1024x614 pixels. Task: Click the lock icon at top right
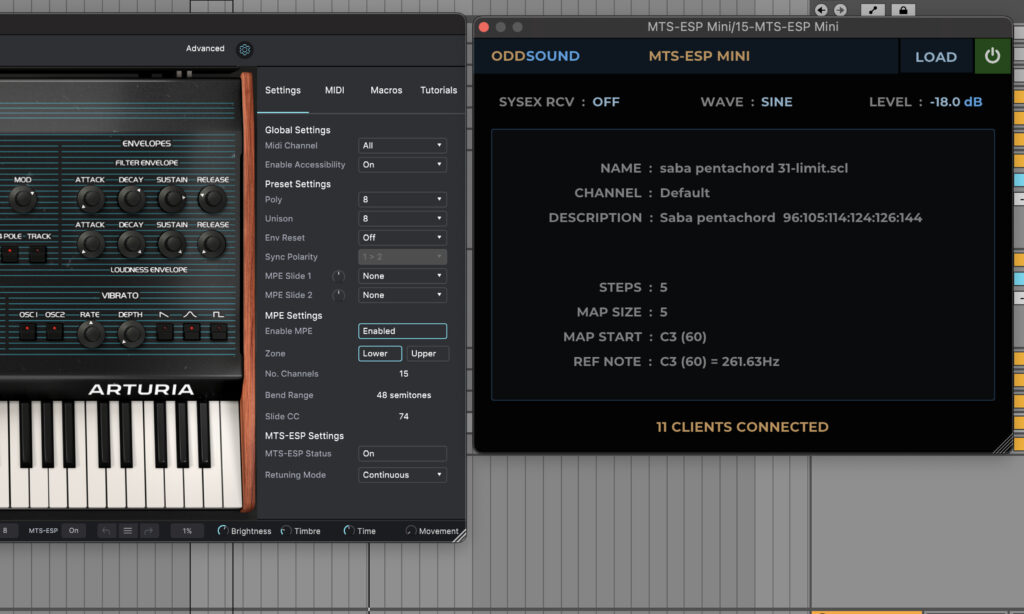[x=903, y=10]
